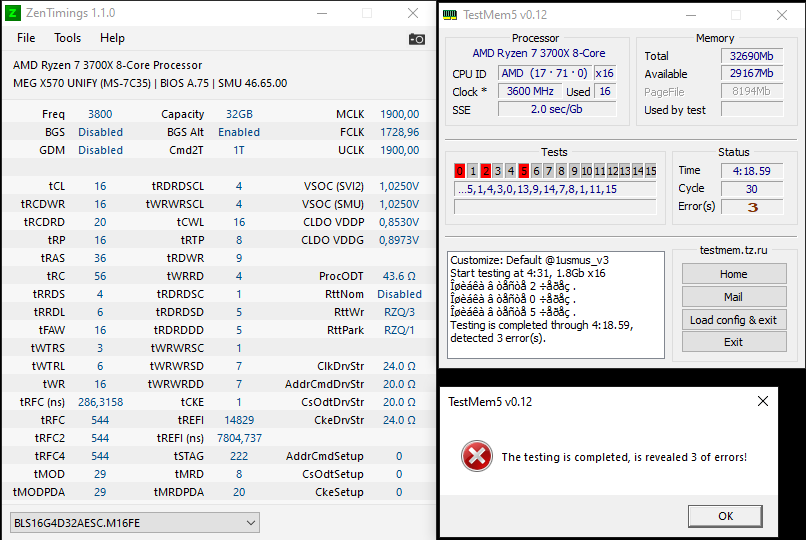Select test box 6
This screenshot has width=806, height=540.
[536, 171]
